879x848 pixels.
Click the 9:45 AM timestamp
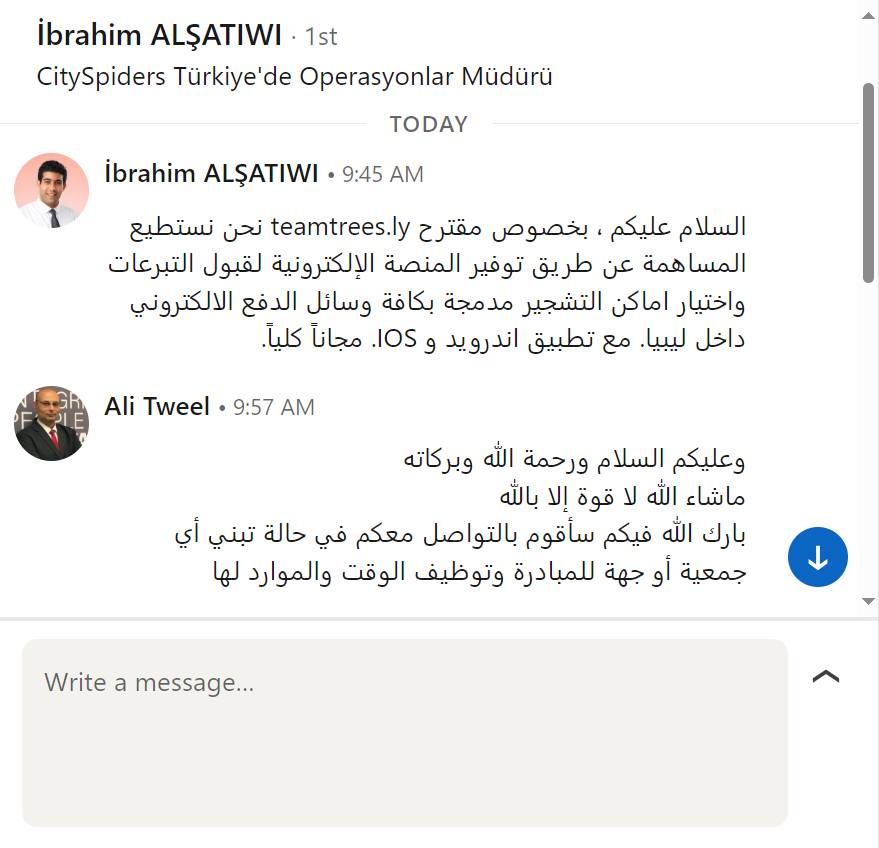point(383,174)
